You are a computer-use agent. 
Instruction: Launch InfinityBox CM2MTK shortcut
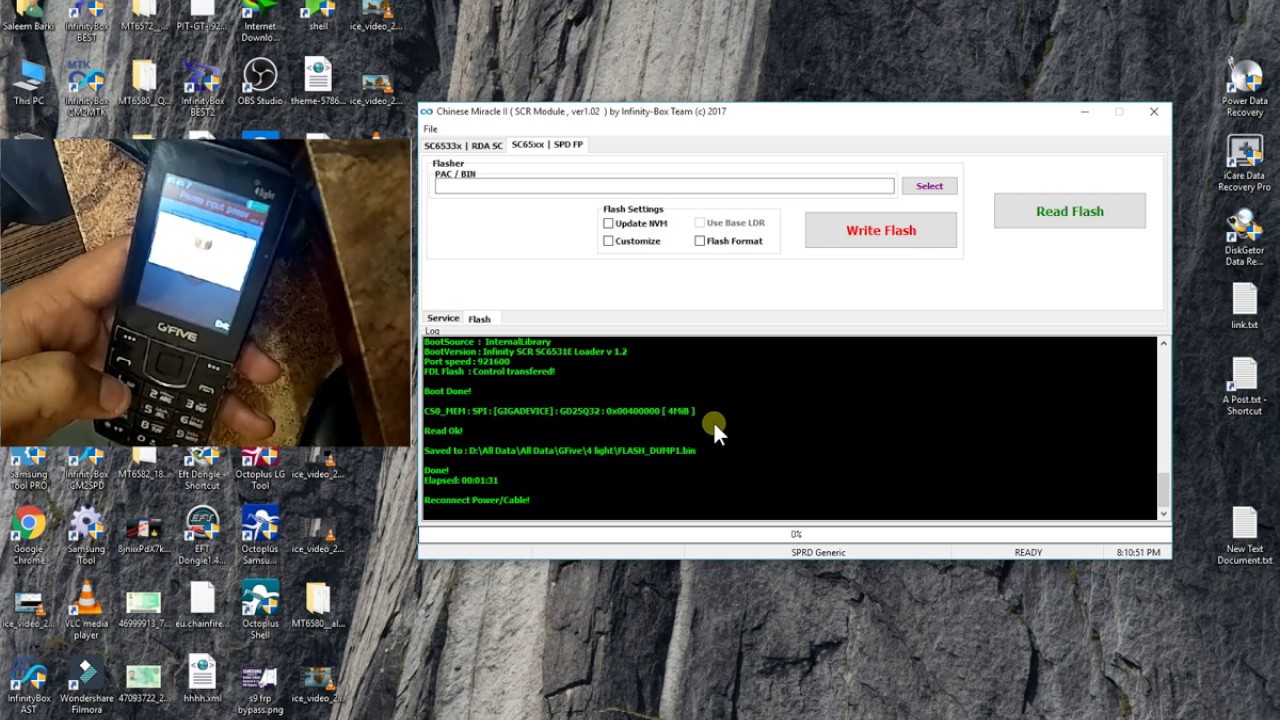click(x=87, y=88)
